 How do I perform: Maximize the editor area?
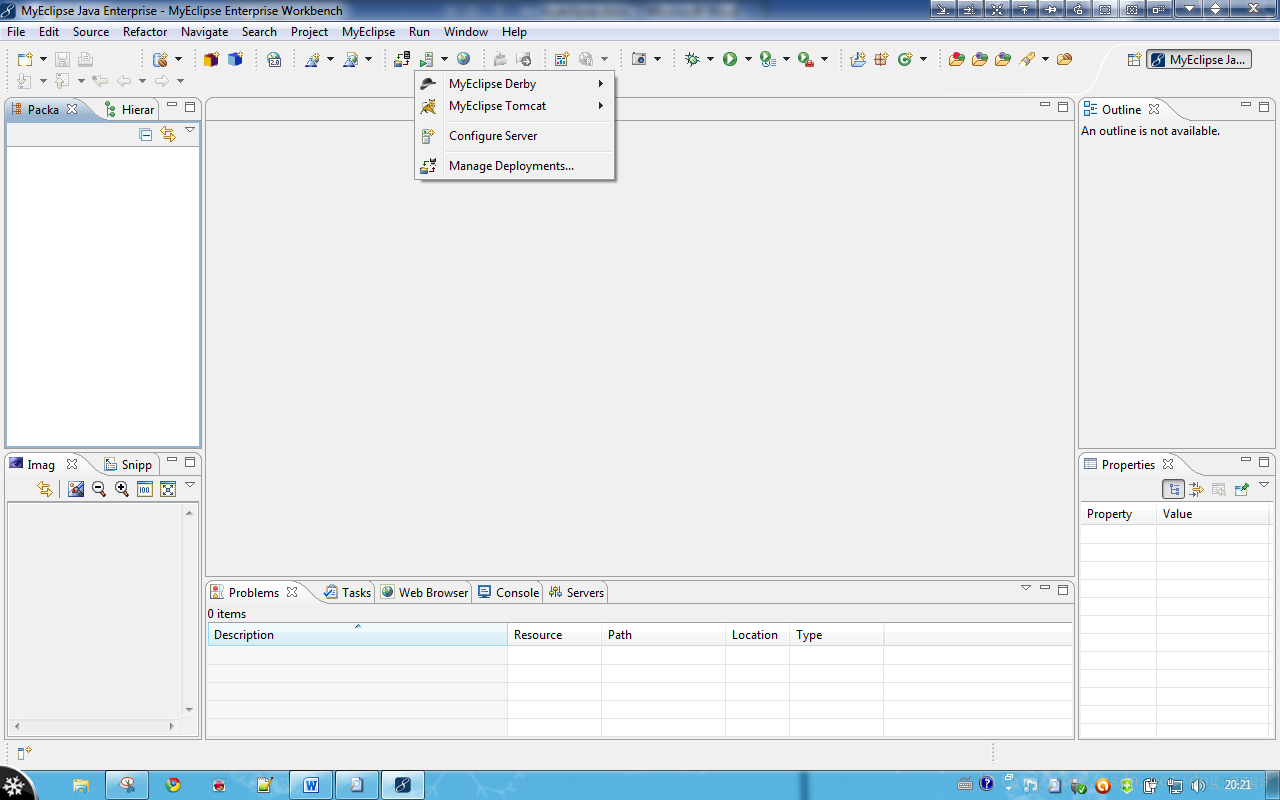[x=1063, y=106]
